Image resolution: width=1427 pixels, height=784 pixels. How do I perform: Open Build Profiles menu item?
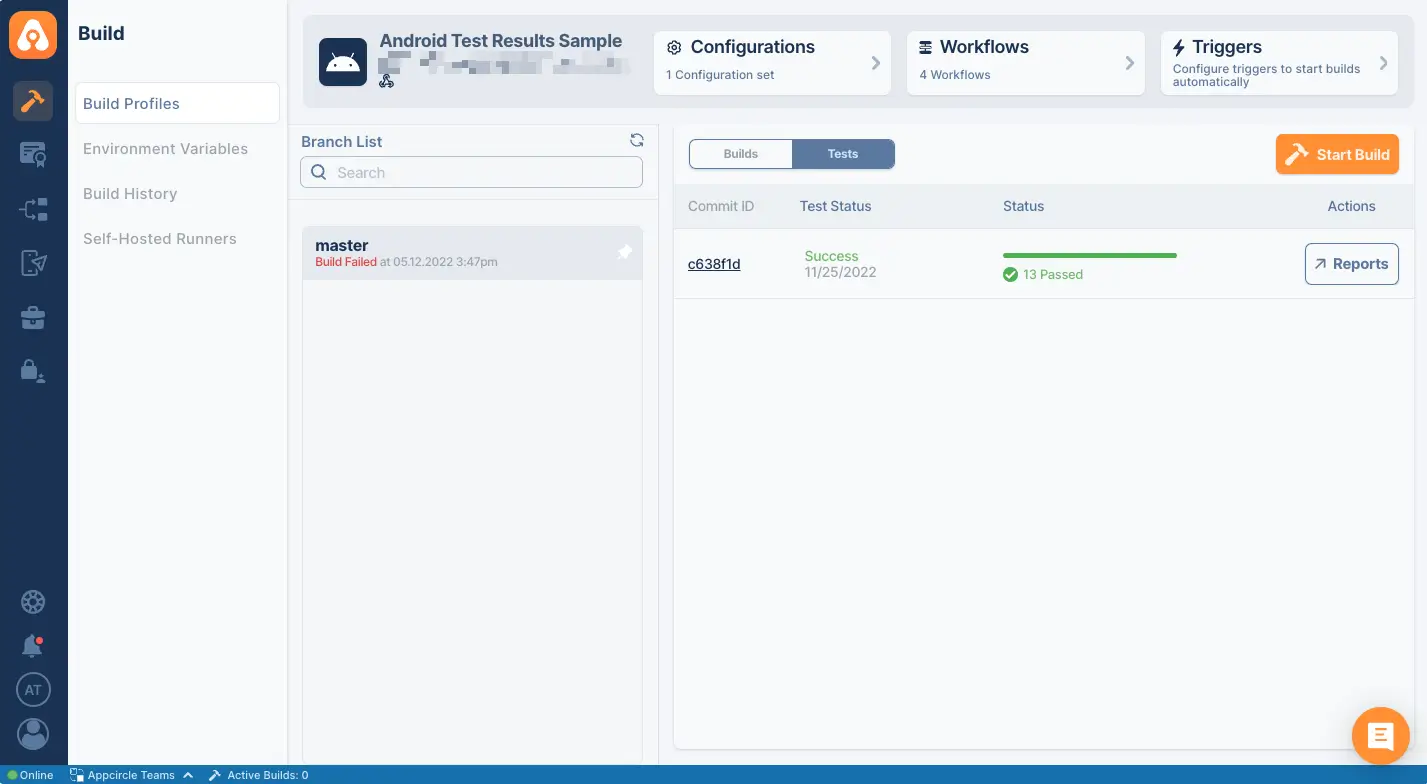click(x=177, y=103)
